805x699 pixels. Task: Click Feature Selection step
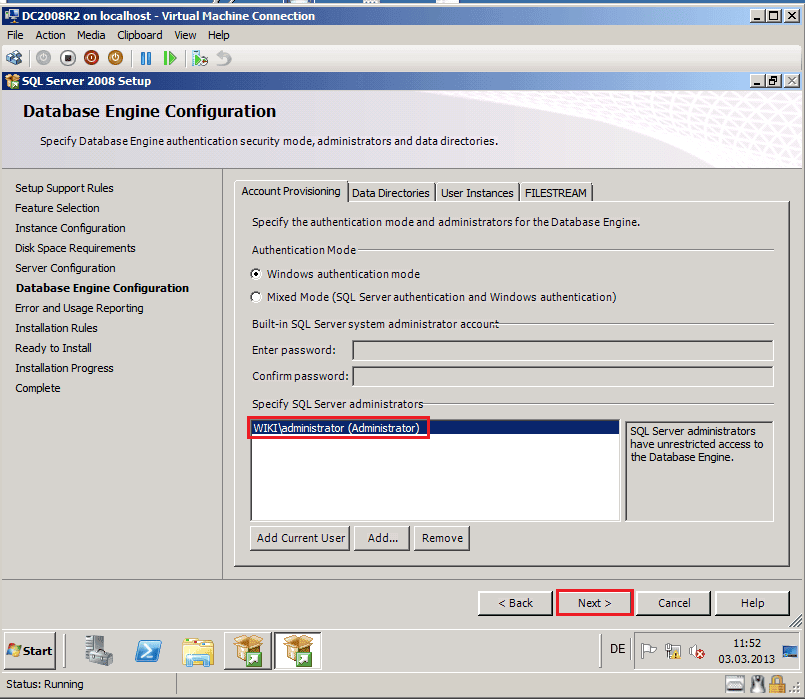[57, 208]
